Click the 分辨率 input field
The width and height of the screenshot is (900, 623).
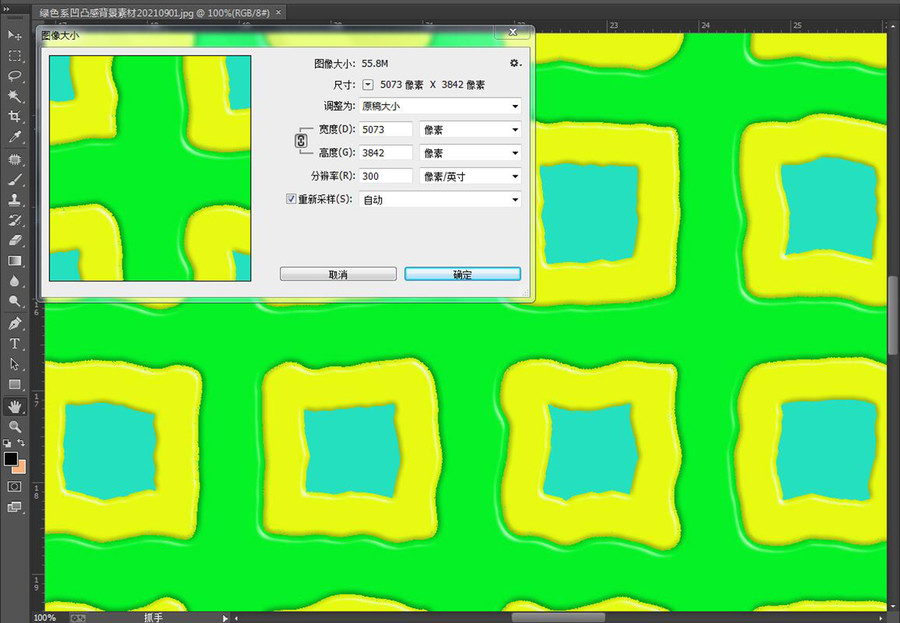point(386,176)
